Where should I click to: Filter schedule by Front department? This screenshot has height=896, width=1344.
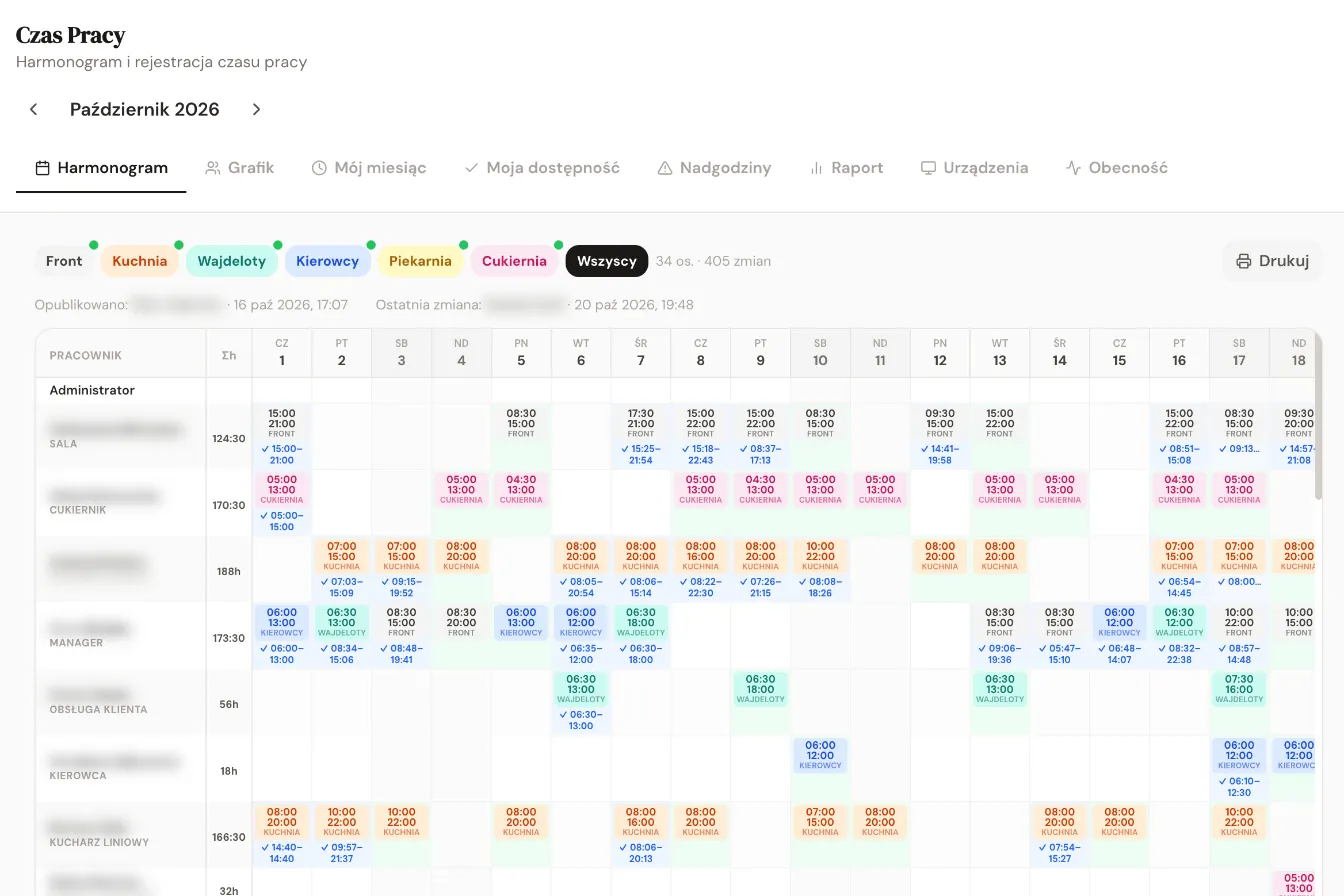[64, 261]
